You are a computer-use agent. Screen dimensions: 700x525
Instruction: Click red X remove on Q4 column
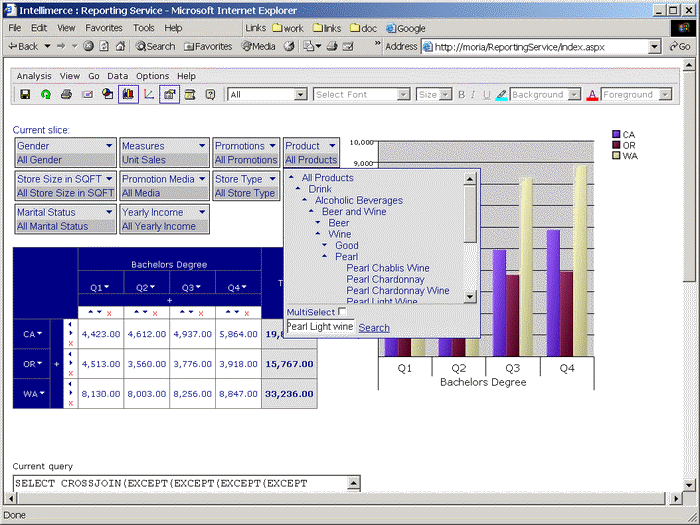(247, 313)
